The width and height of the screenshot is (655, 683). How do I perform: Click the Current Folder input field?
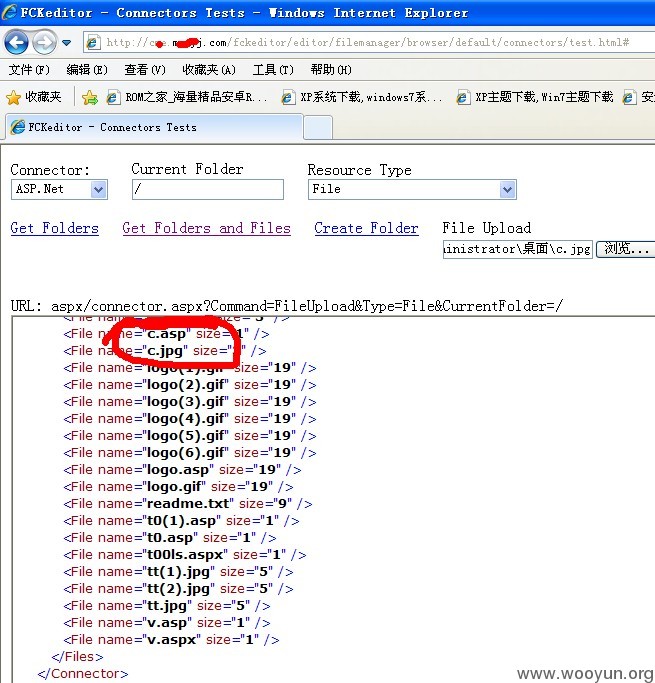[208, 189]
